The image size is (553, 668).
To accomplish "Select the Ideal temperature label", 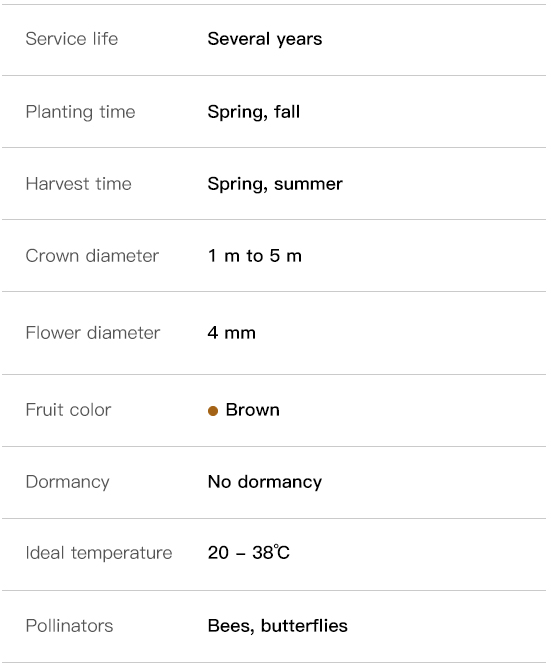I will click(99, 553).
